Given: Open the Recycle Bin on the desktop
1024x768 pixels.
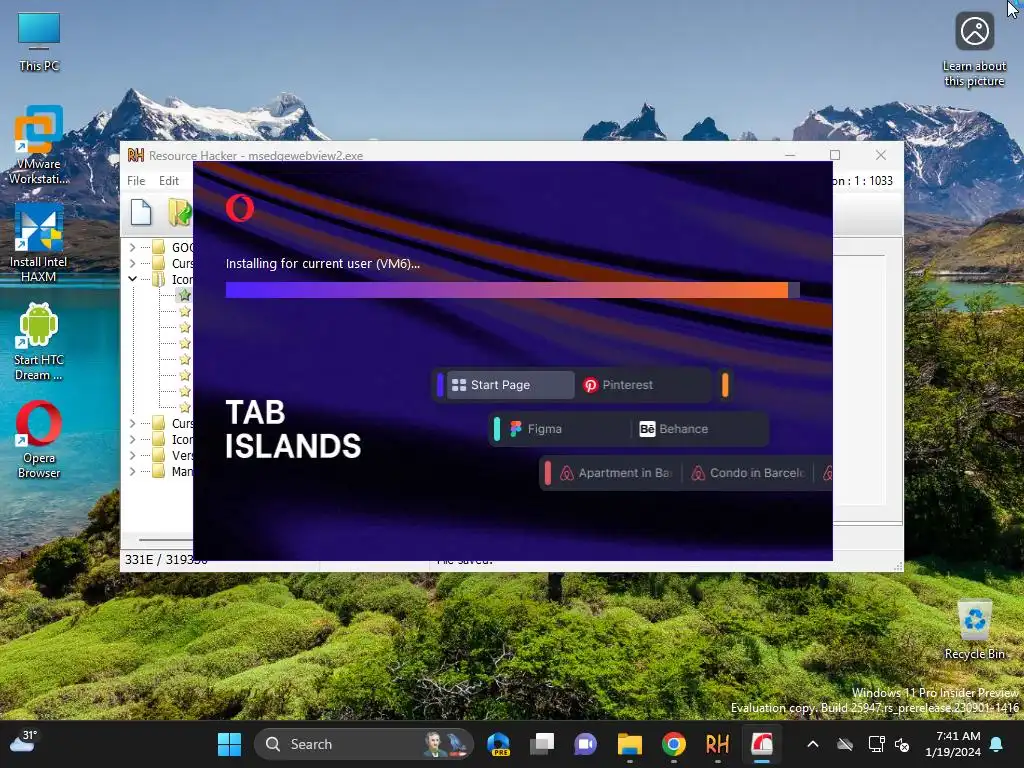Looking at the screenshot, I should (974, 630).
